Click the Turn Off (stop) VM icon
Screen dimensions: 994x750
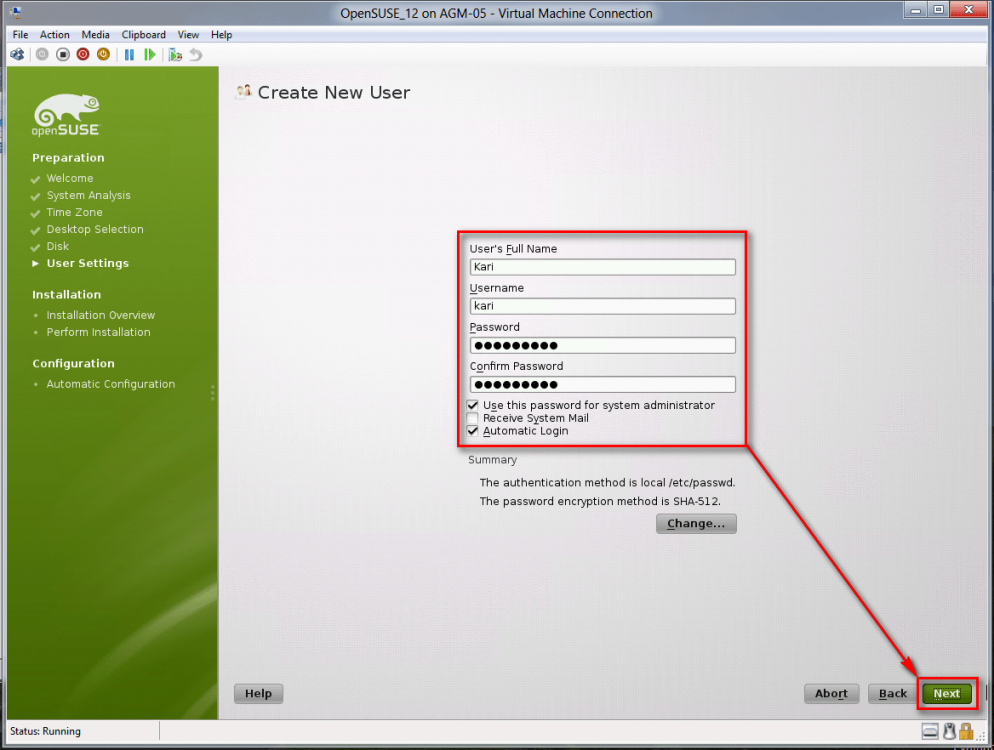62,55
